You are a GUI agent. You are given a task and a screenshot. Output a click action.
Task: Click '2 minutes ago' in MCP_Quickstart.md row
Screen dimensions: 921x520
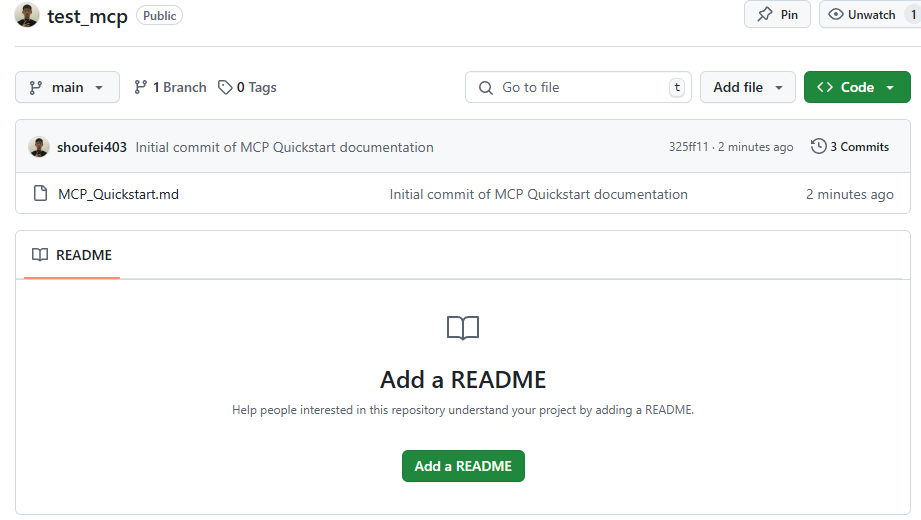[849, 194]
